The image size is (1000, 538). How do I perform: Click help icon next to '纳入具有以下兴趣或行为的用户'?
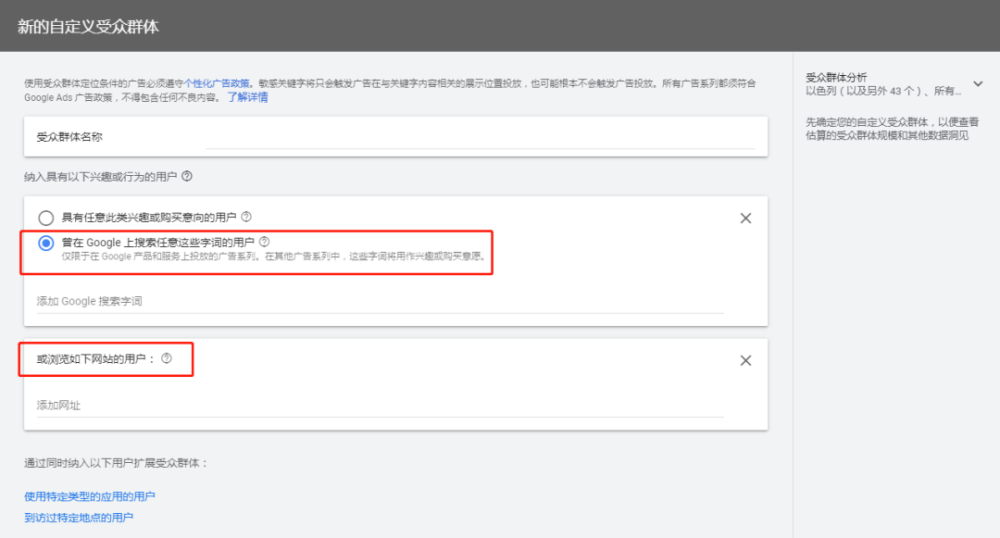187,176
